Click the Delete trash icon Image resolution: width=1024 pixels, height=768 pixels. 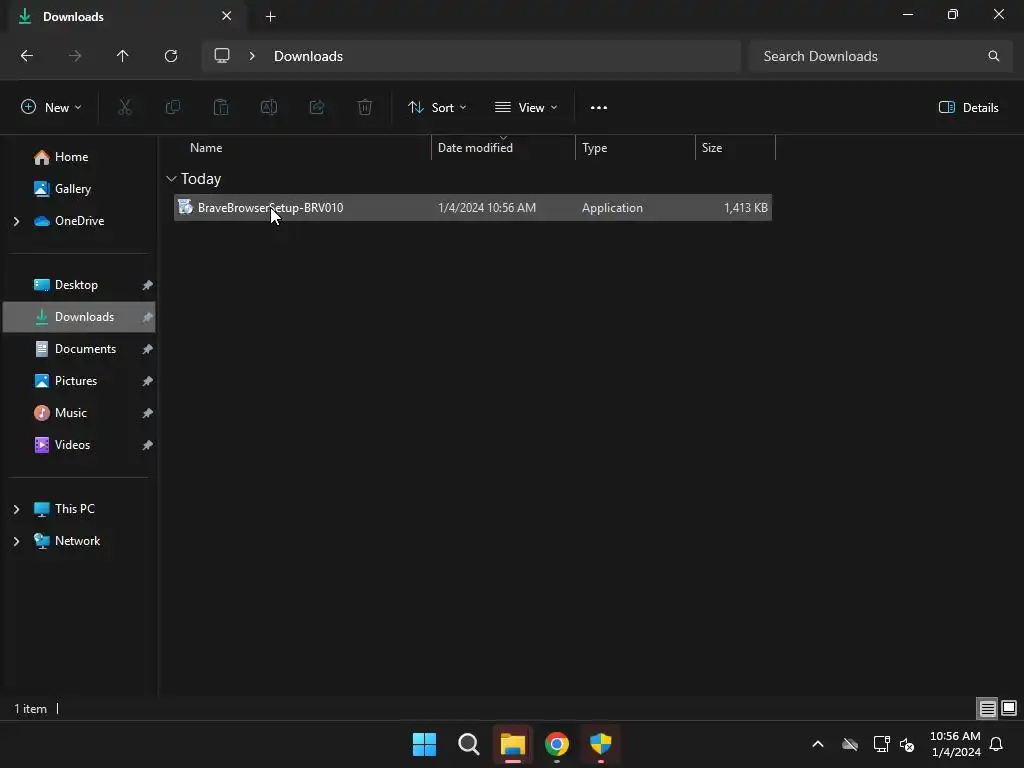point(365,107)
